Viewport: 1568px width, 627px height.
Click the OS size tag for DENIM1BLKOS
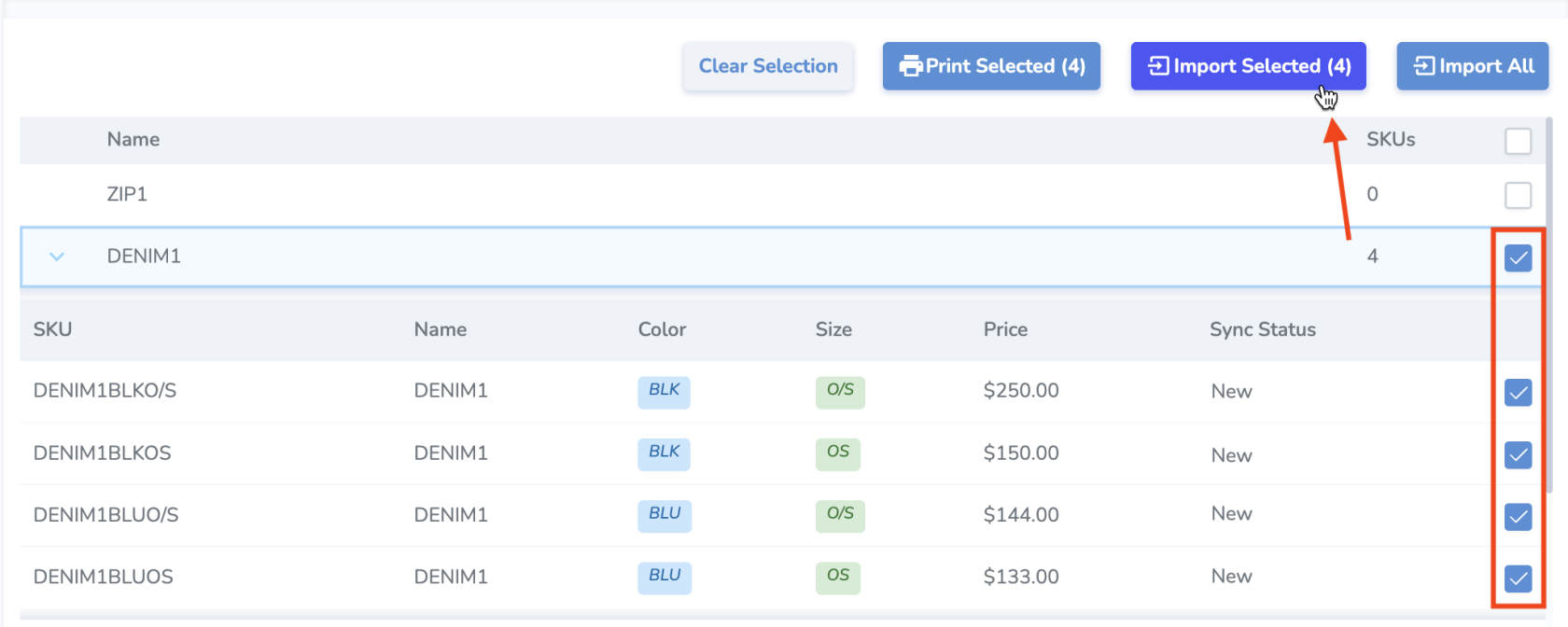pos(838,453)
